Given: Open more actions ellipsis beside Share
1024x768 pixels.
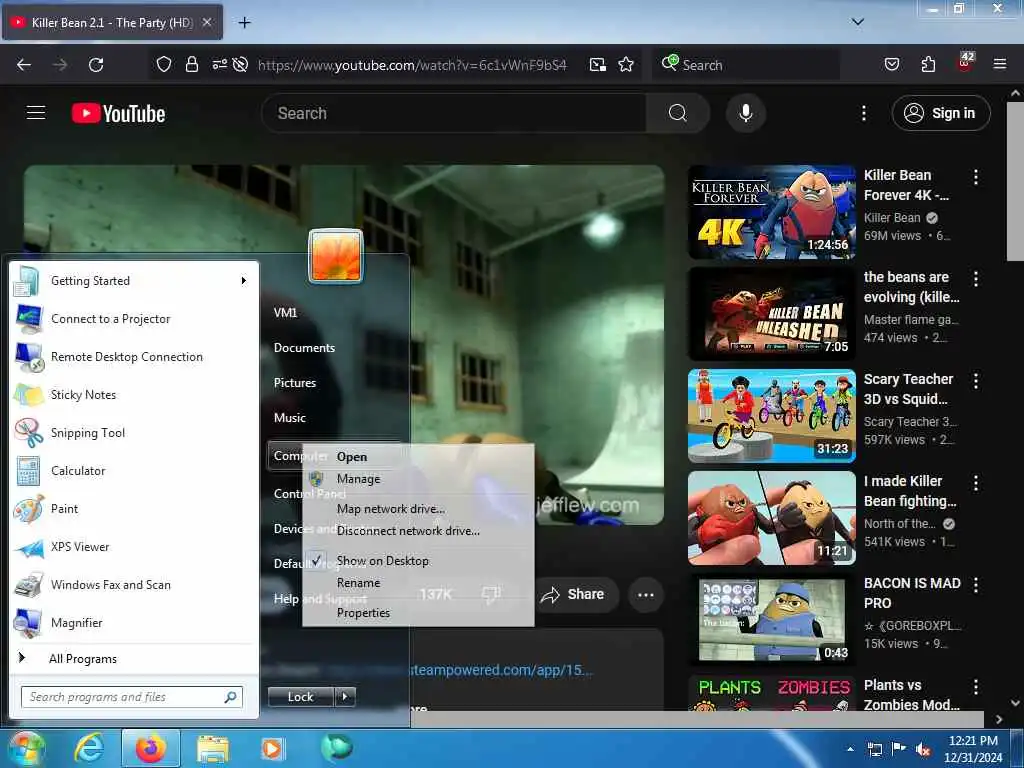Looking at the screenshot, I should point(645,594).
